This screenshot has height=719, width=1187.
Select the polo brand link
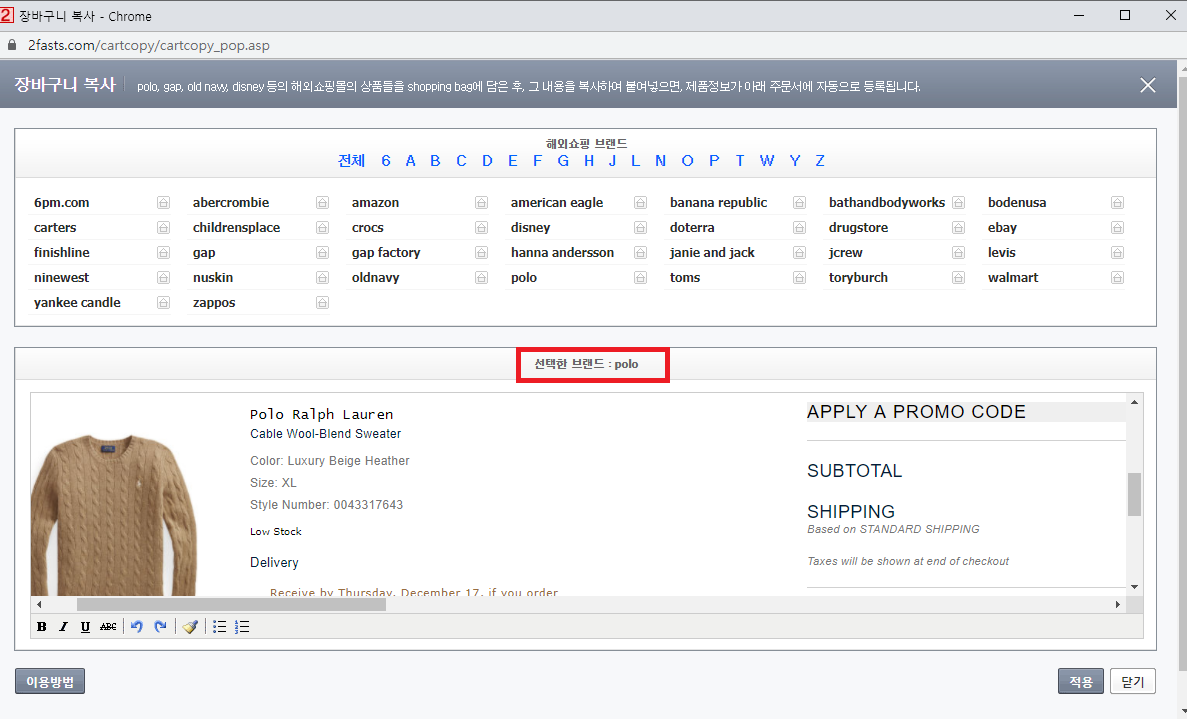pyautogui.click(x=524, y=278)
